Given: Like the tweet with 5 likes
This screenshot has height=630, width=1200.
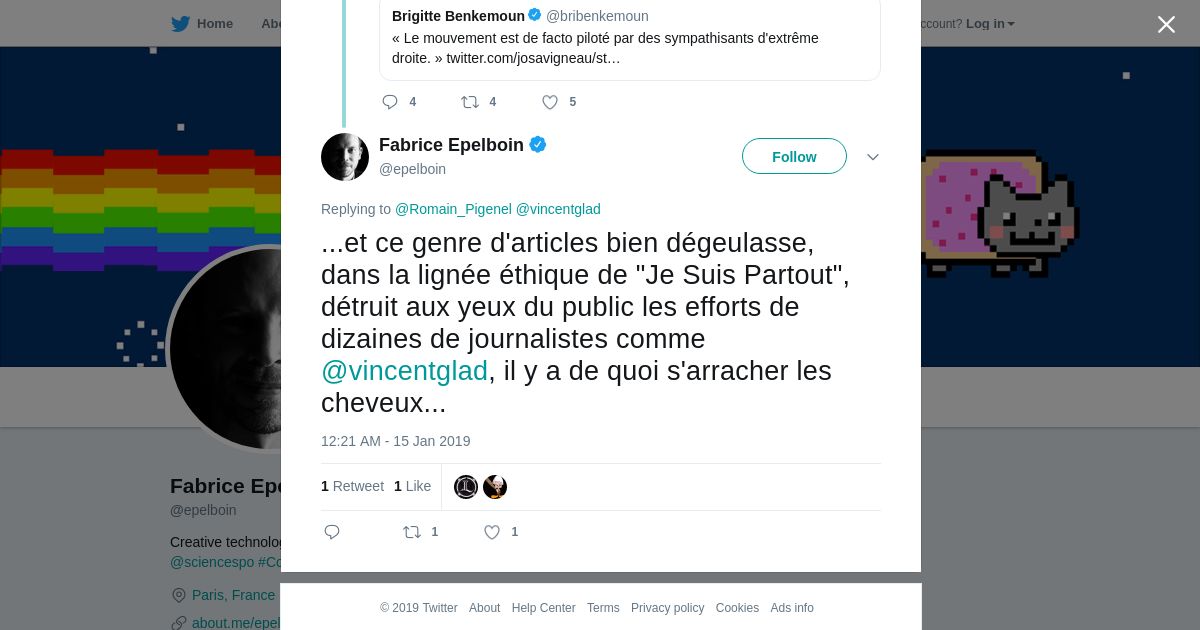Looking at the screenshot, I should [x=550, y=102].
